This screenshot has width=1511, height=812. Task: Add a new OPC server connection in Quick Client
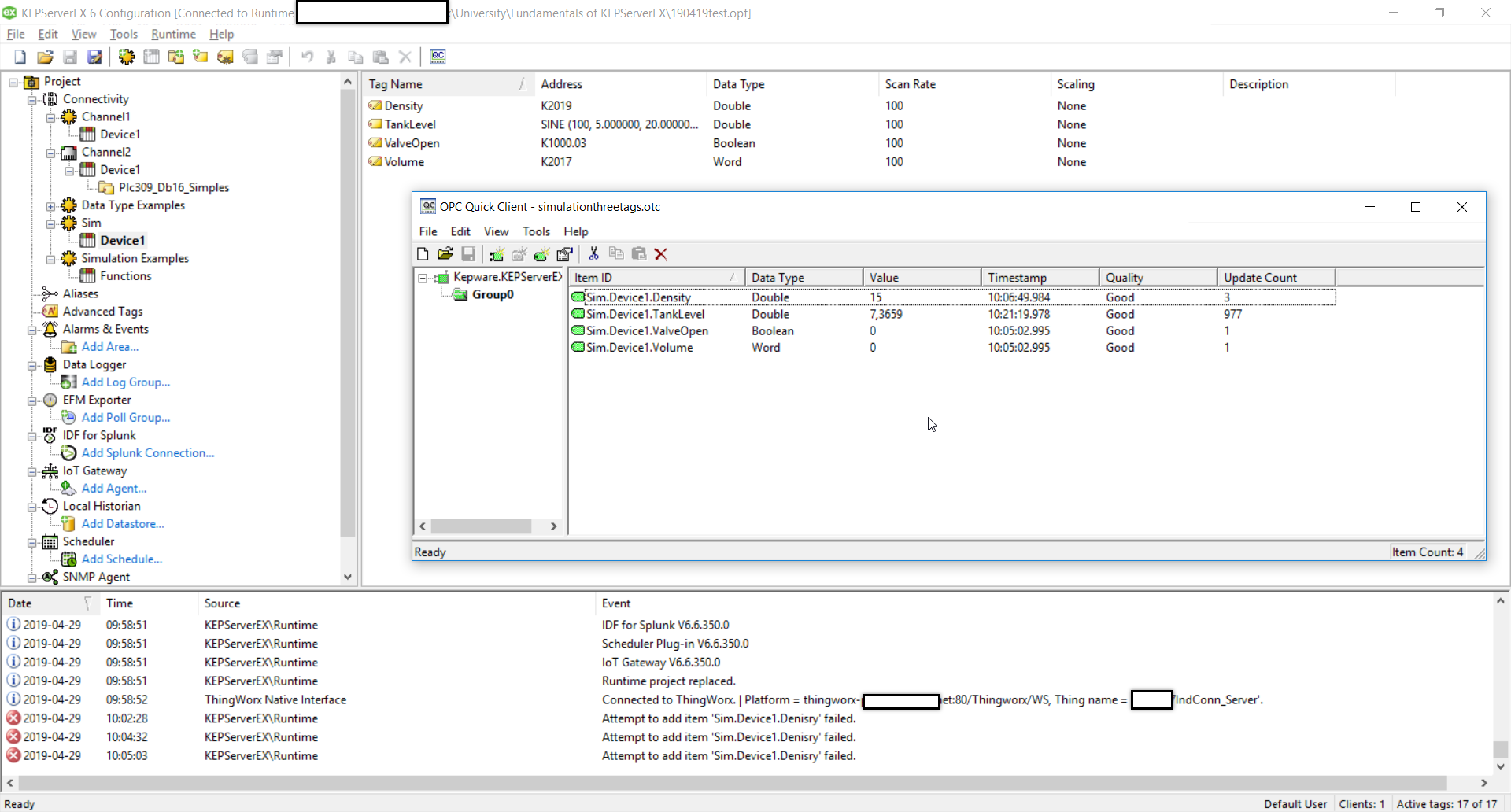point(497,254)
